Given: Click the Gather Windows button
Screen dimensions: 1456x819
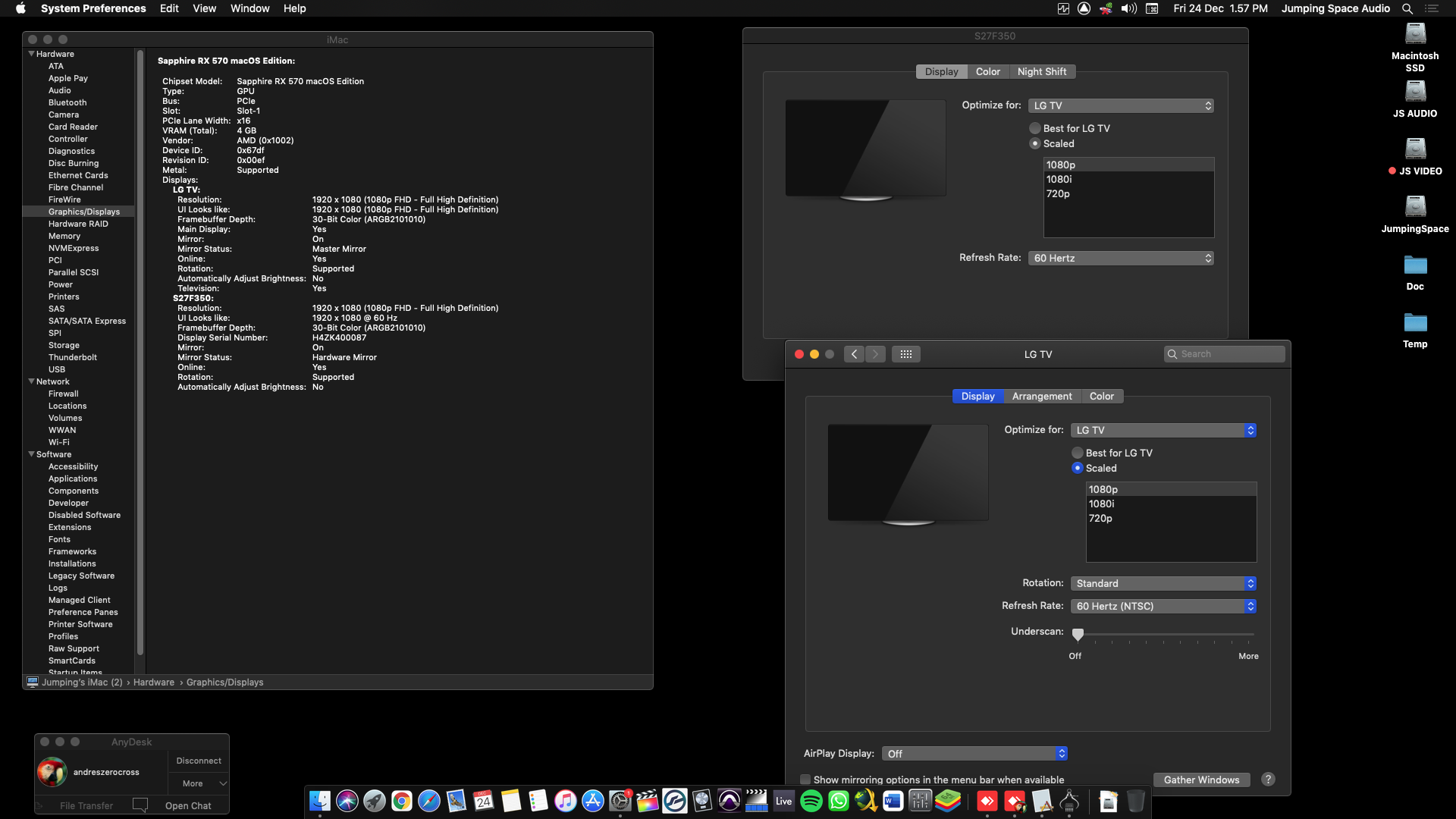Looking at the screenshot, I should (1201, 780).
